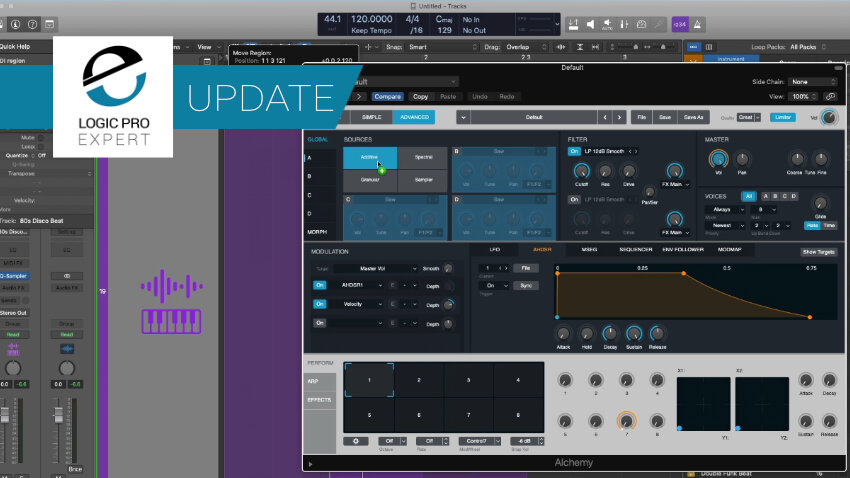Go to next preset with right arrow
This screenshot has width=850, height=478.
(x=619, y=117)
